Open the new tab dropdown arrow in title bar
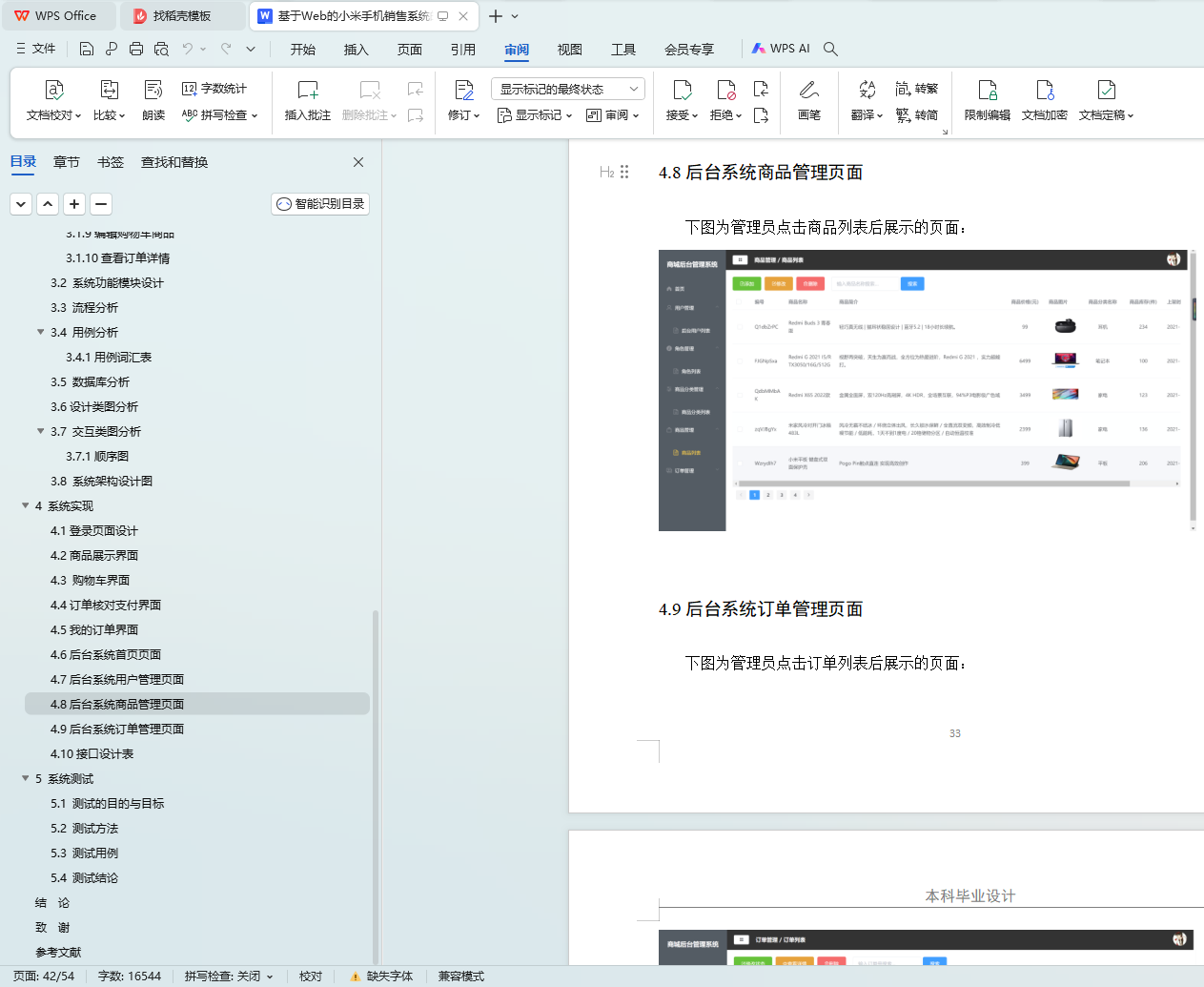 point(516,16)
